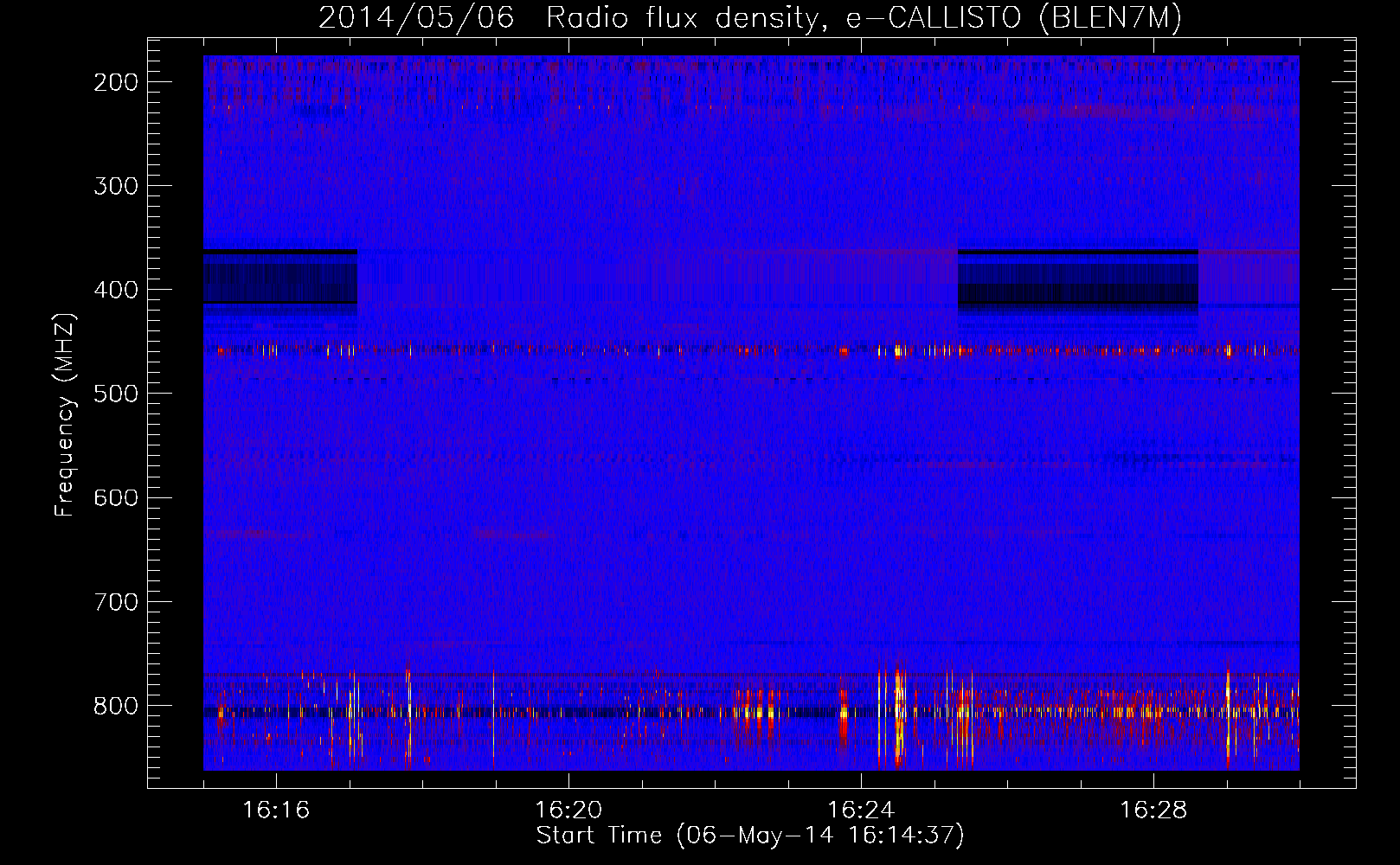Click the 600 frequency tick label
1400x865 pixels.
pyautogui.click(x=115, y=497)
